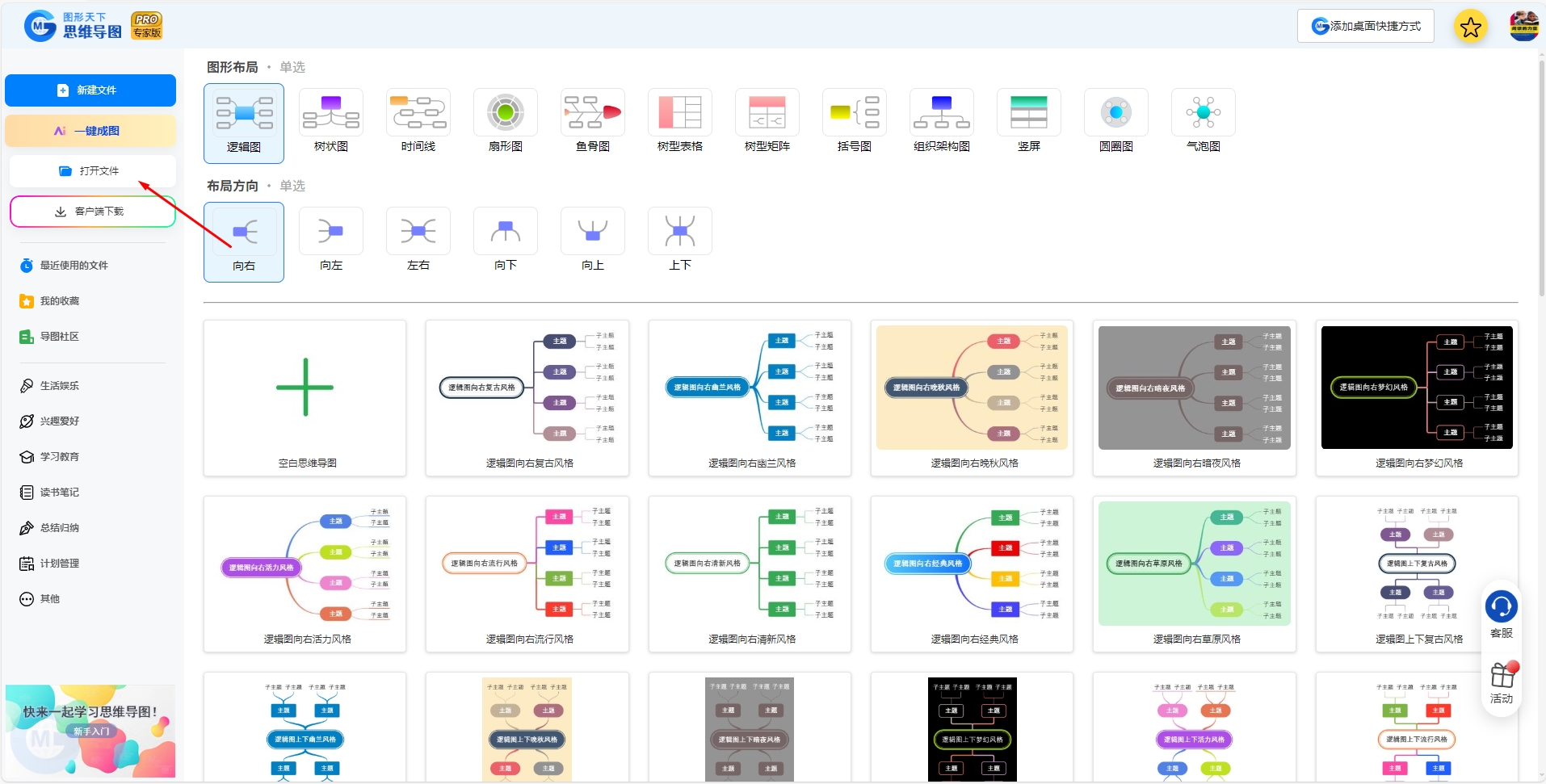Click the 新建文件 button
This screenshot has width=1546, height=784.
(90, 90)
